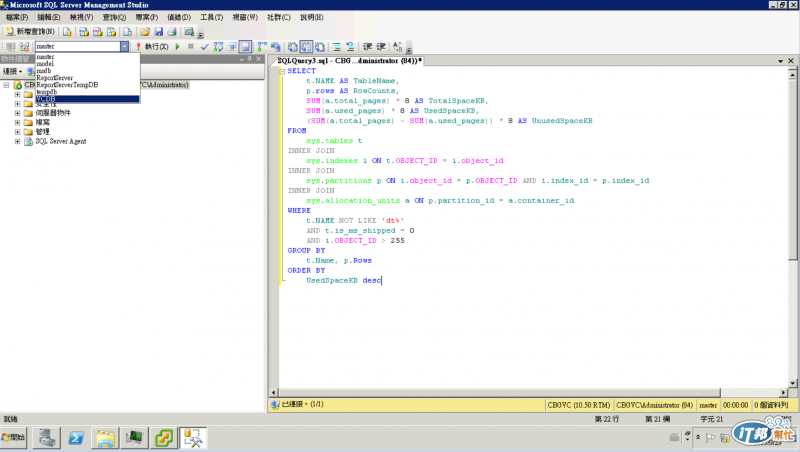Expand the 伺服器物件 folder node

click(17, 113)
